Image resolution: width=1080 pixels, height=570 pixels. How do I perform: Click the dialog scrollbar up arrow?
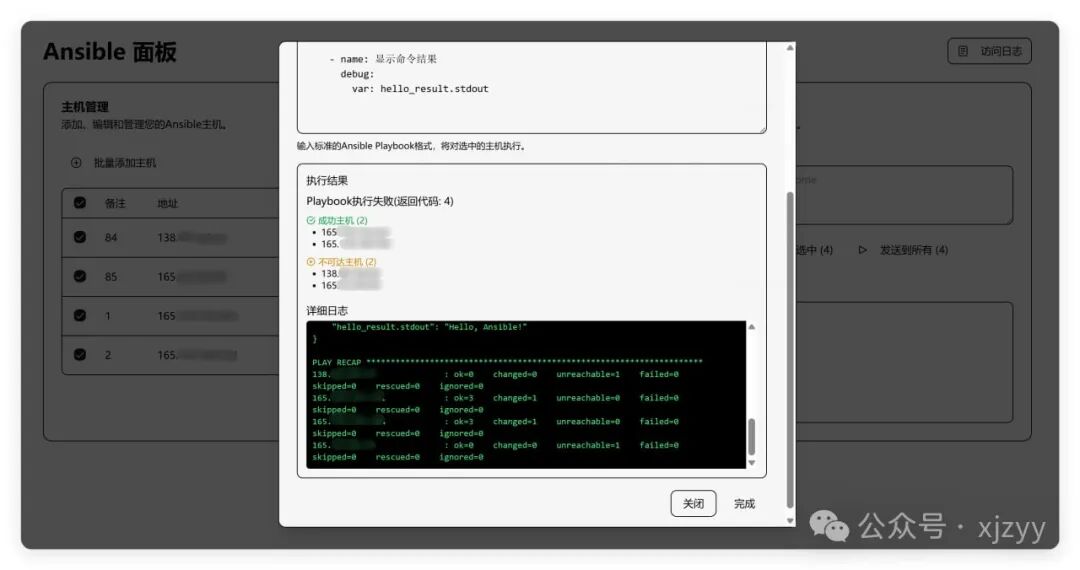click(x=790, y=48)
